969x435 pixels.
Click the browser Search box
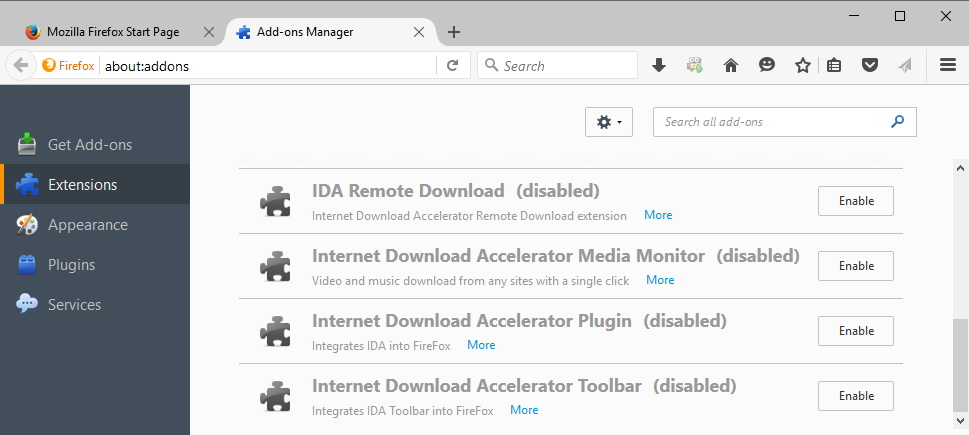[557, 65]
